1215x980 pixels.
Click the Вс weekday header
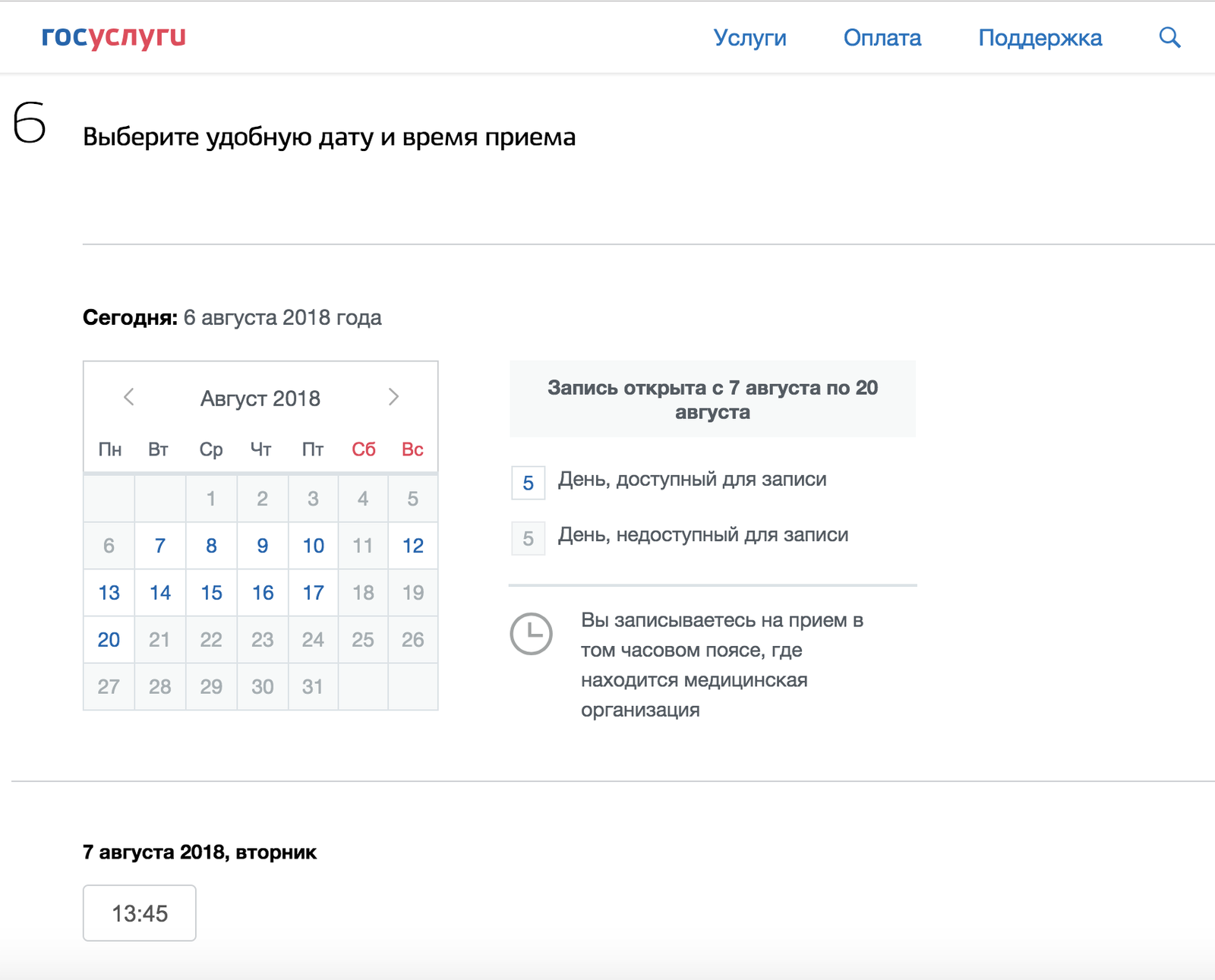412,449
